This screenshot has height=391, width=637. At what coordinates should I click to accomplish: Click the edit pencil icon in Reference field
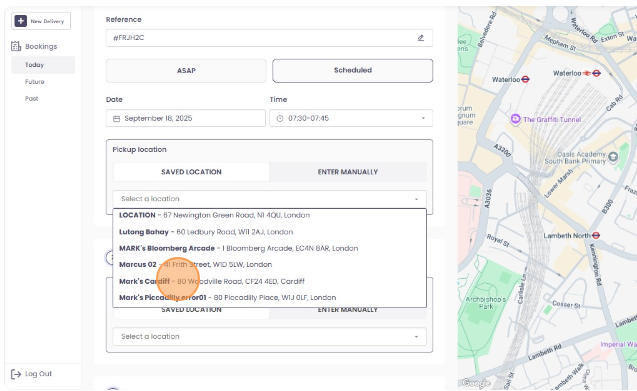tap(421, 38)
